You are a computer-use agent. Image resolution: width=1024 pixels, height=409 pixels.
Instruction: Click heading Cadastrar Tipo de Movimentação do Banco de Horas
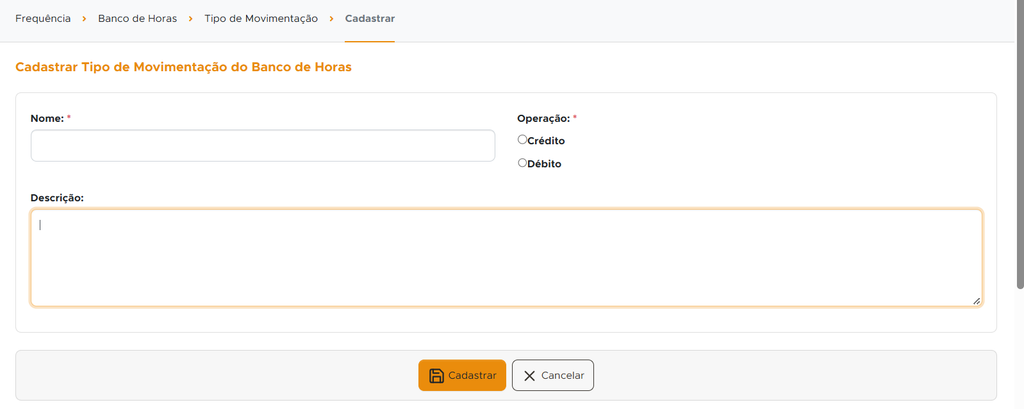click(x=184, y=67)
